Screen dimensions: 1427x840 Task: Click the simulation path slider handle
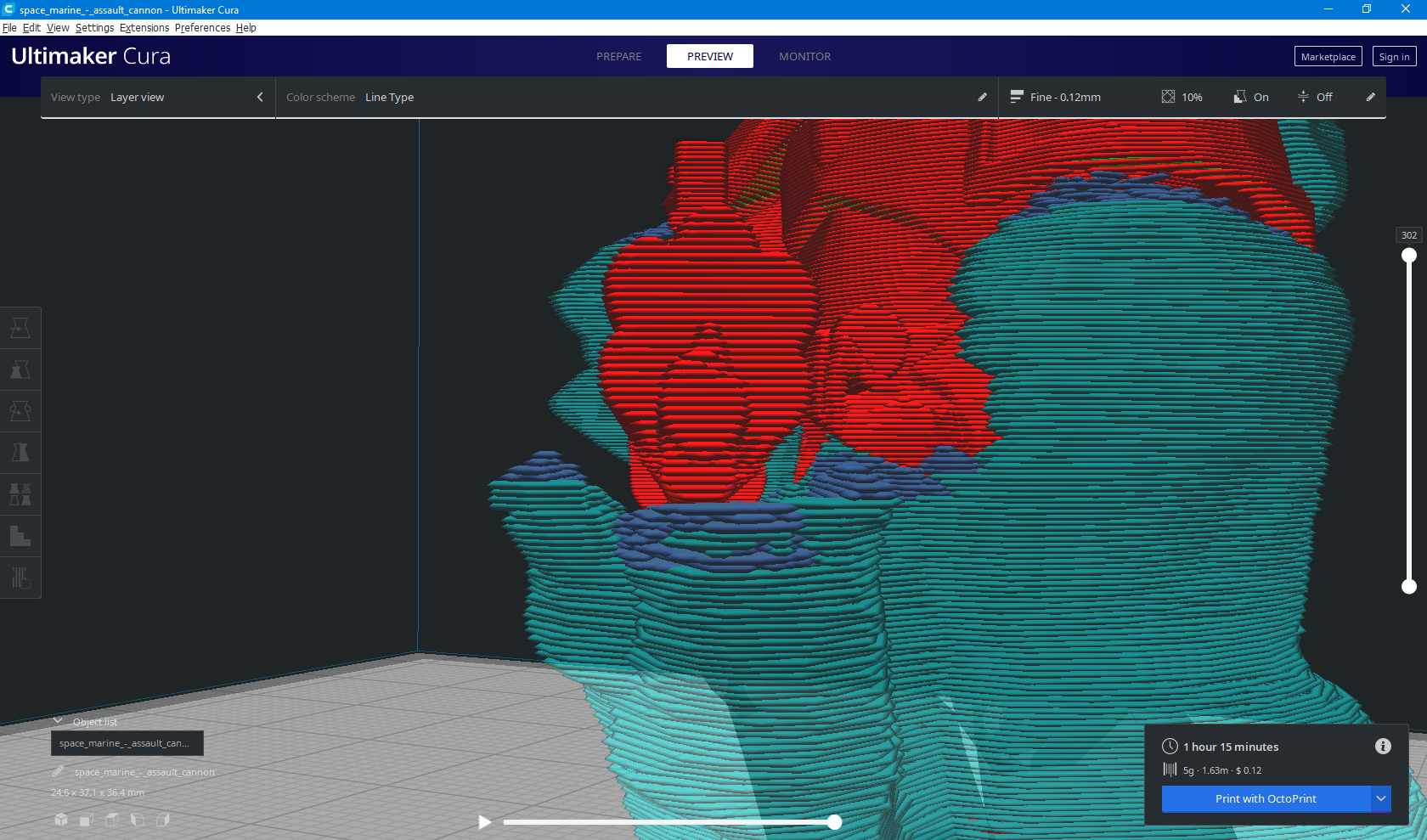click(835, 821)
